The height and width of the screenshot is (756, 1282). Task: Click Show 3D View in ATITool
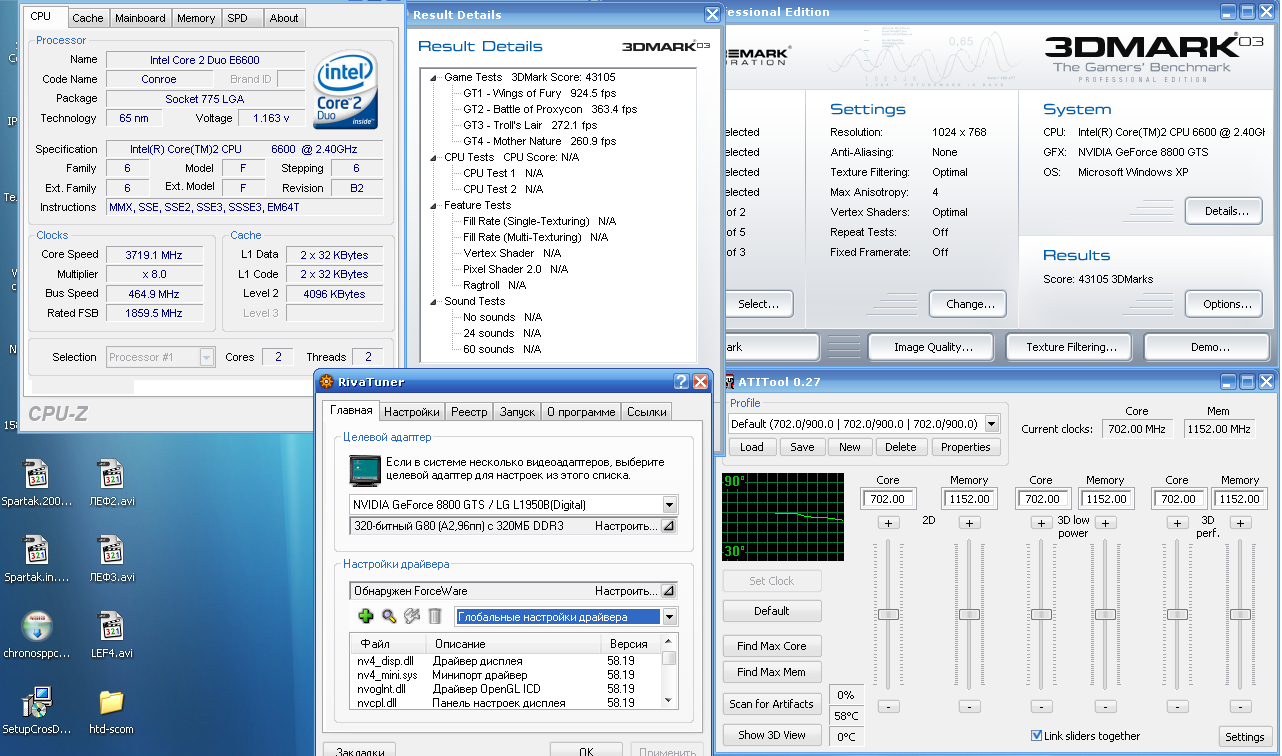pyautogui.click(x=772, y=735)
